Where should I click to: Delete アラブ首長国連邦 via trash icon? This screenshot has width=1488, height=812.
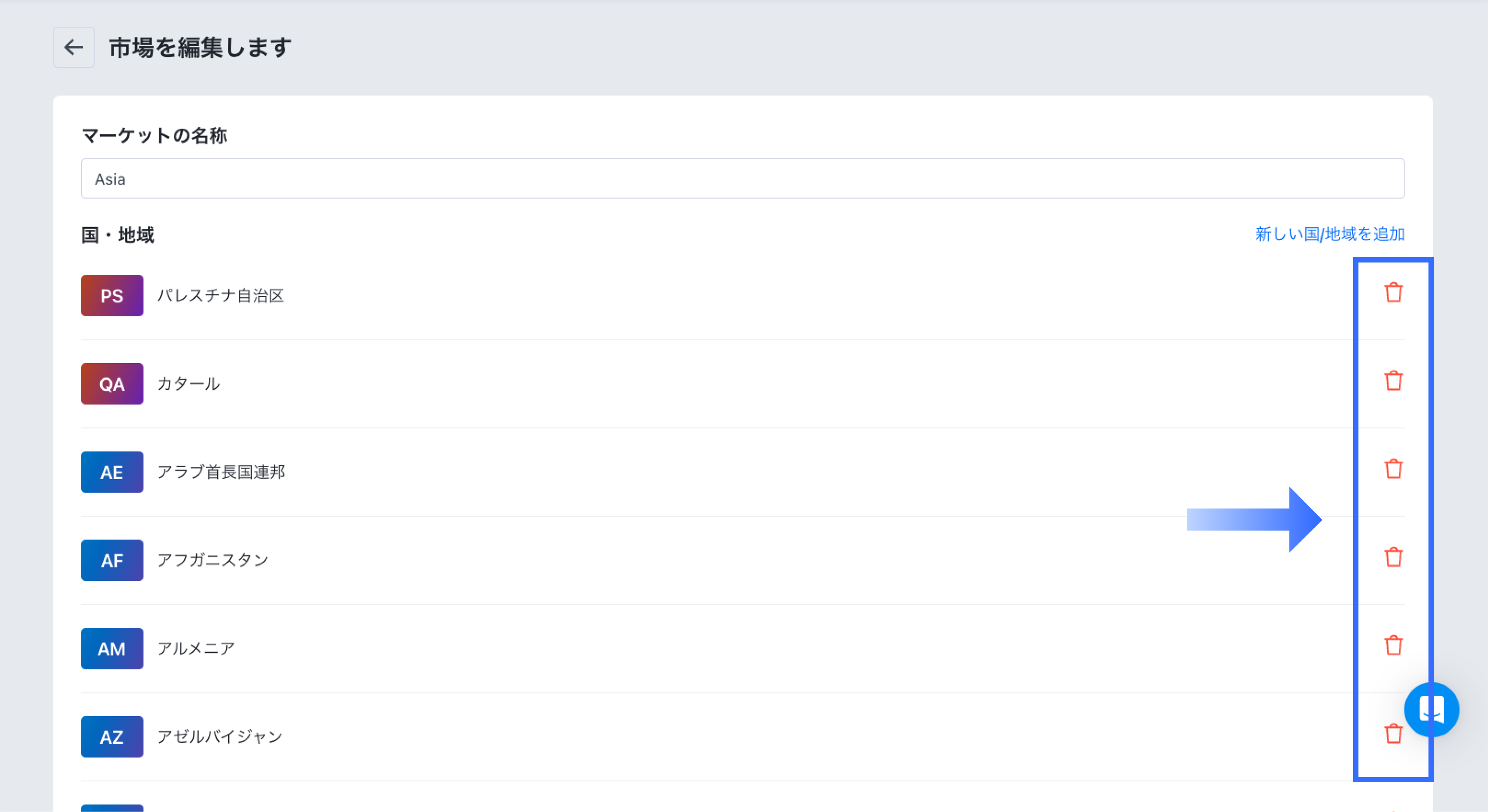point(1393,469)
